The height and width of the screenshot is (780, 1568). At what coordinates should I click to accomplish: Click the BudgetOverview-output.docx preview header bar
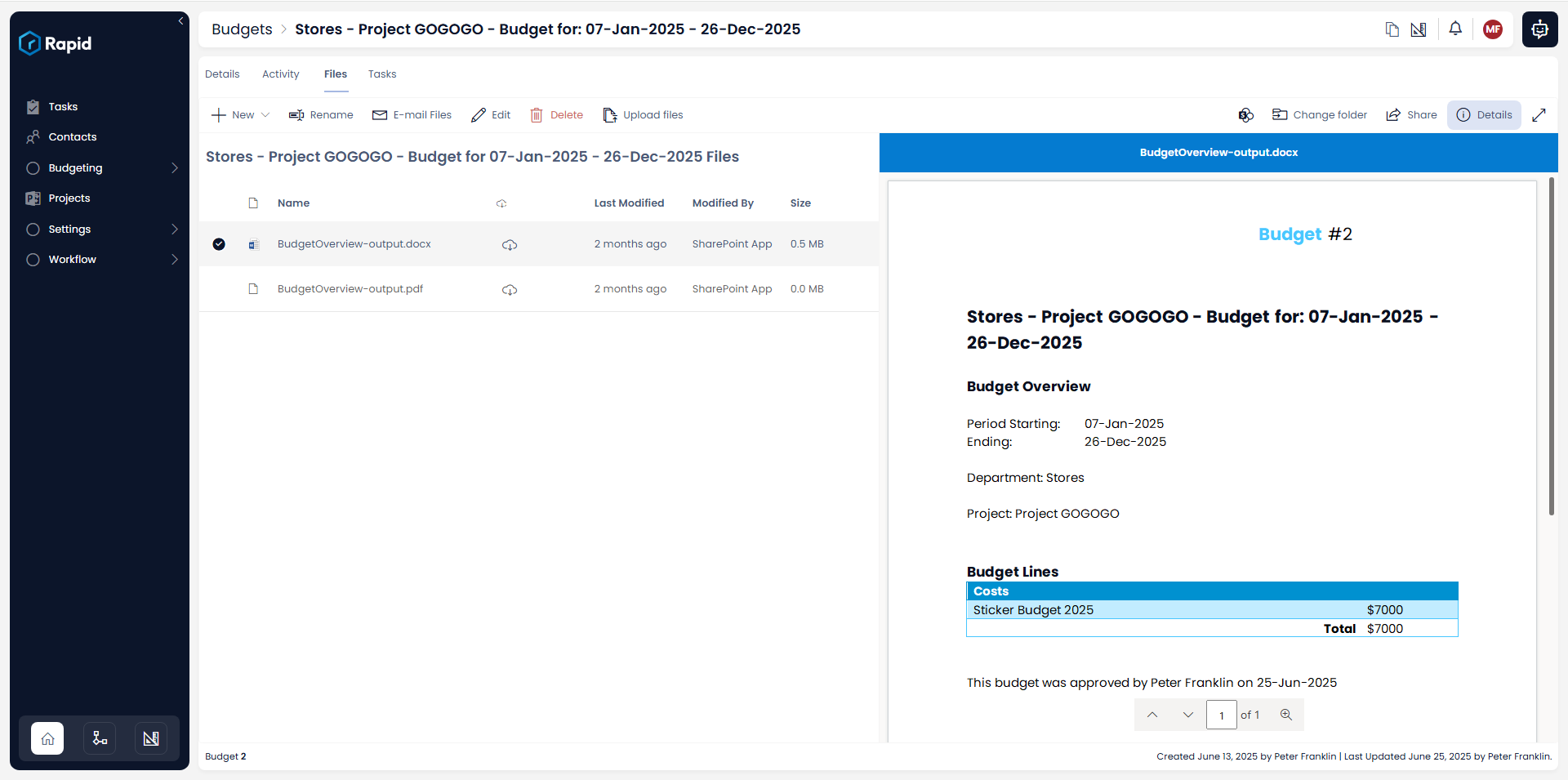coord(1218,153)
